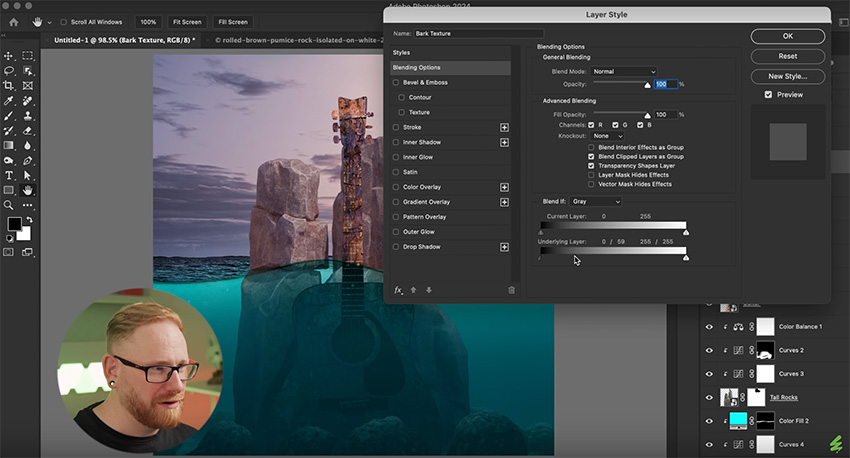Click the New Style... button

coord(787,76)
